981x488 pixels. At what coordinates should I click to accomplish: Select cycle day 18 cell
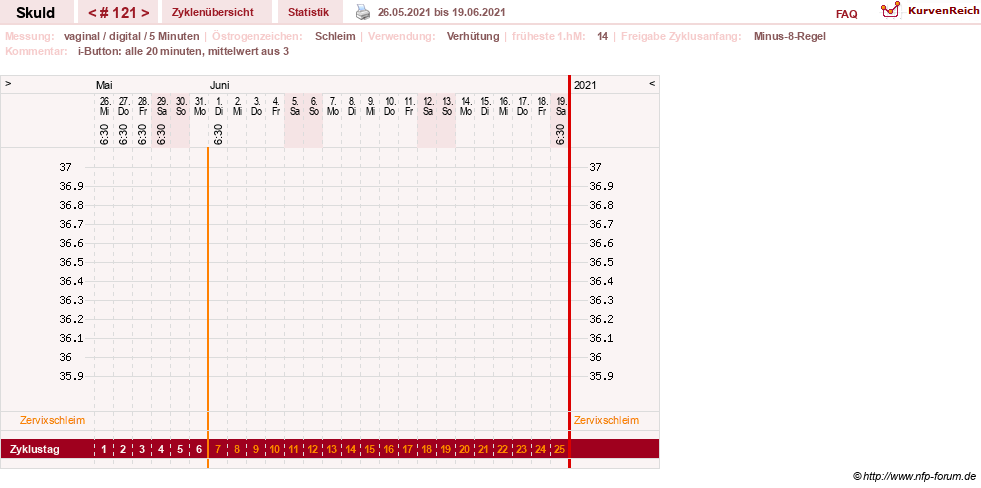click(x=427, y=449)
